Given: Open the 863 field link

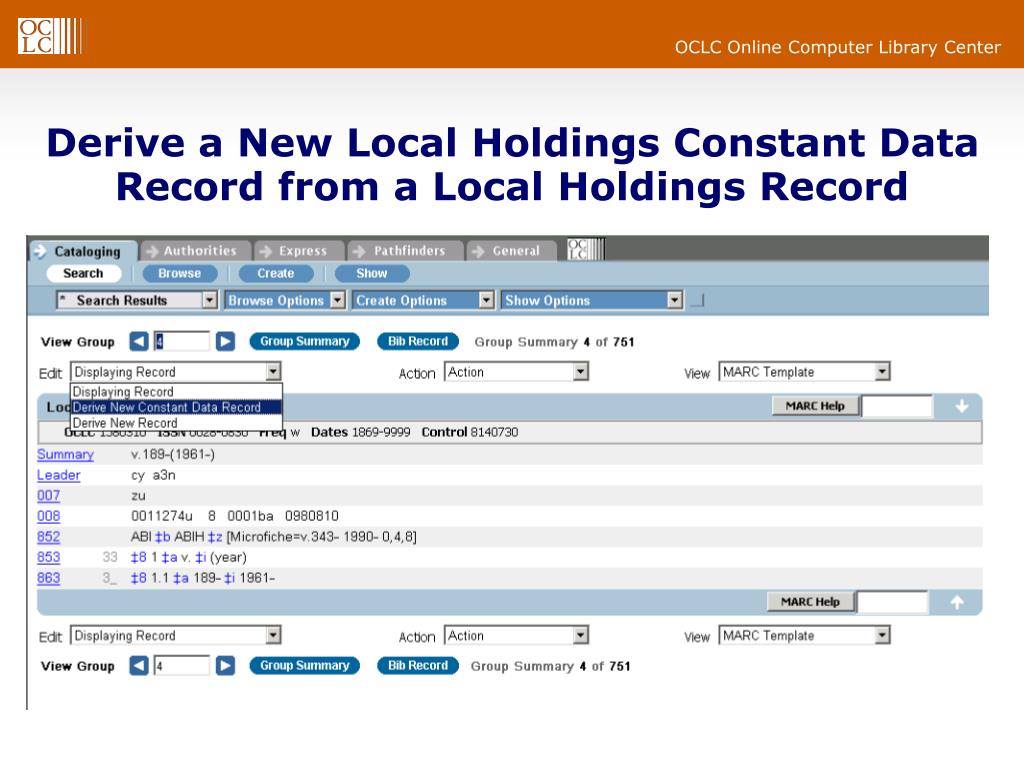Looking at the screenshot, I should pyautogui.click(x=48, y=578).
